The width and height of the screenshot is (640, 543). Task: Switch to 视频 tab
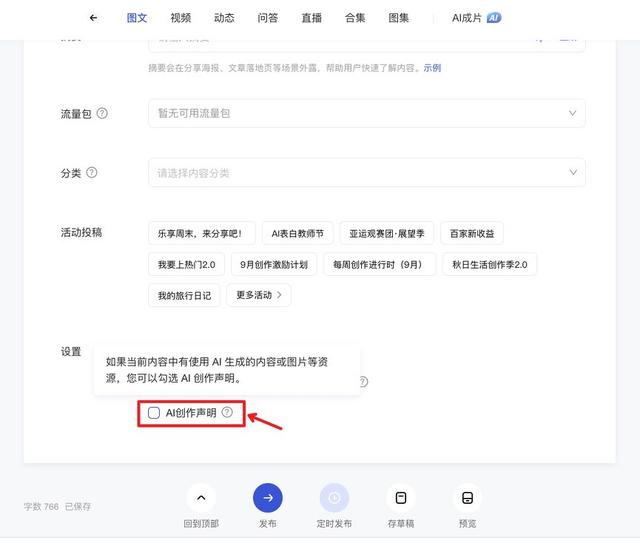point(180,18)
